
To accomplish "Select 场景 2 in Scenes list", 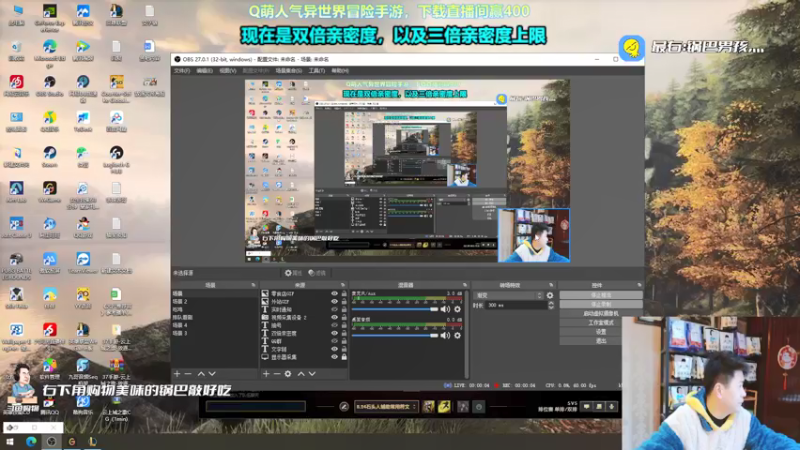I will click(214, 302).
